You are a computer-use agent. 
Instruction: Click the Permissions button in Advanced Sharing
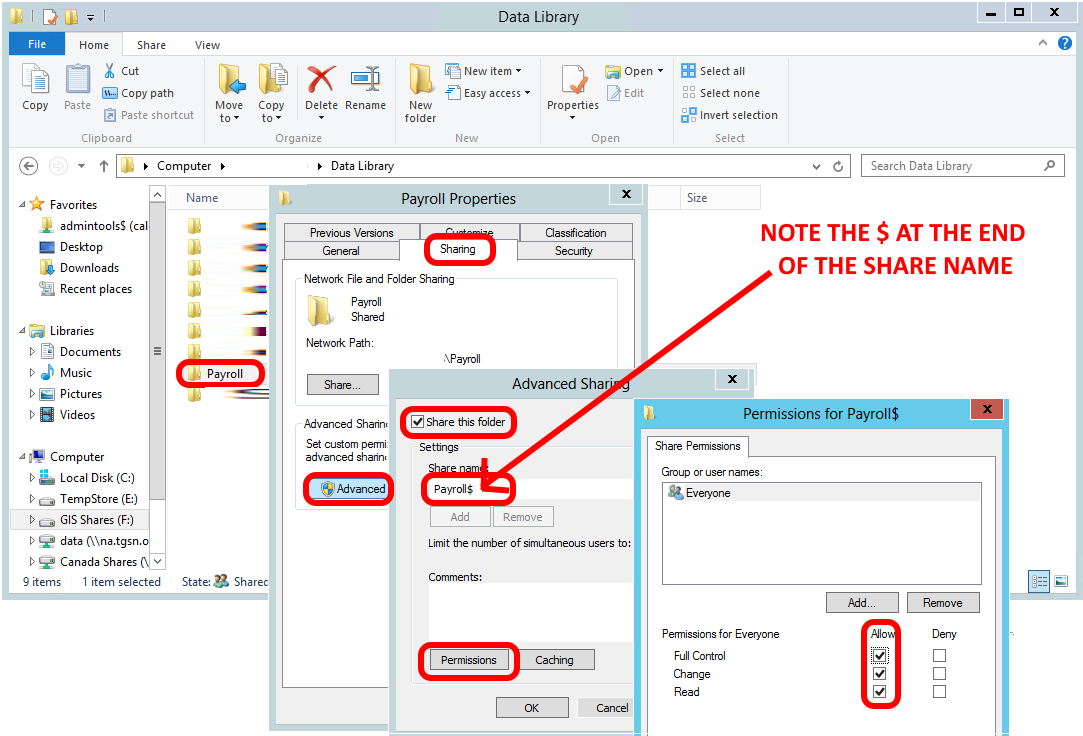tap(469, 660)
